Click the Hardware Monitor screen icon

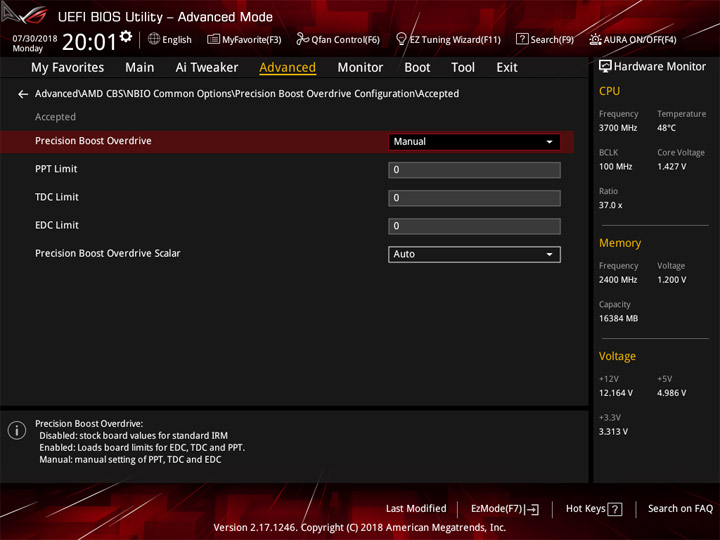tap(605, 67)
